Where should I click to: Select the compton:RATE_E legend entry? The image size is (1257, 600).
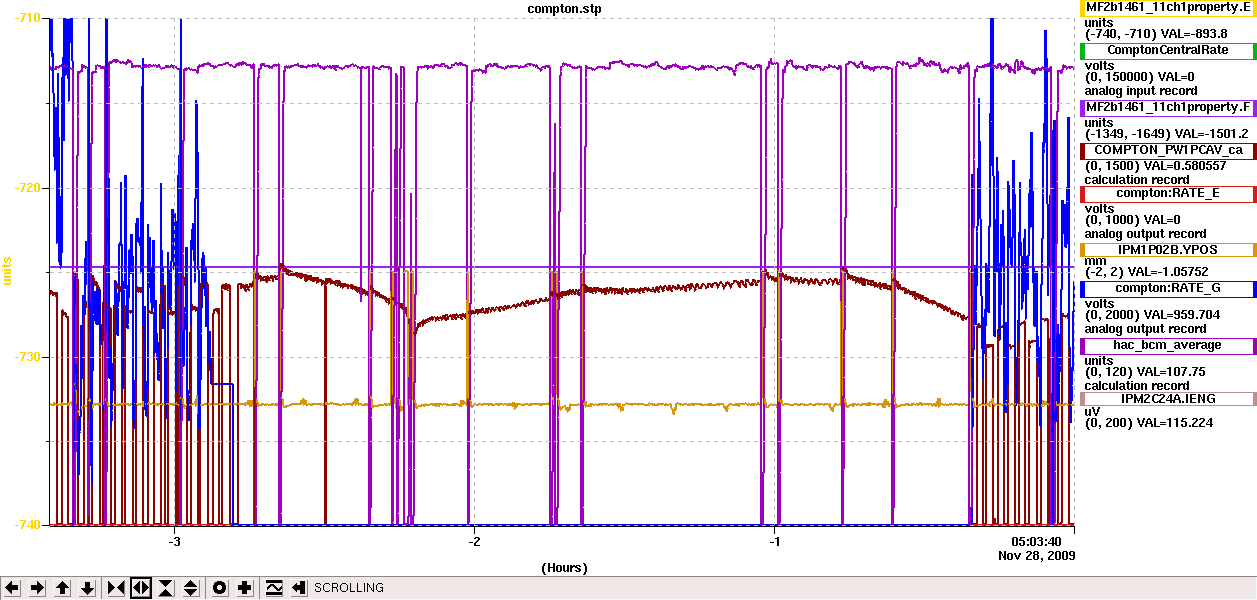point(1168,193)
